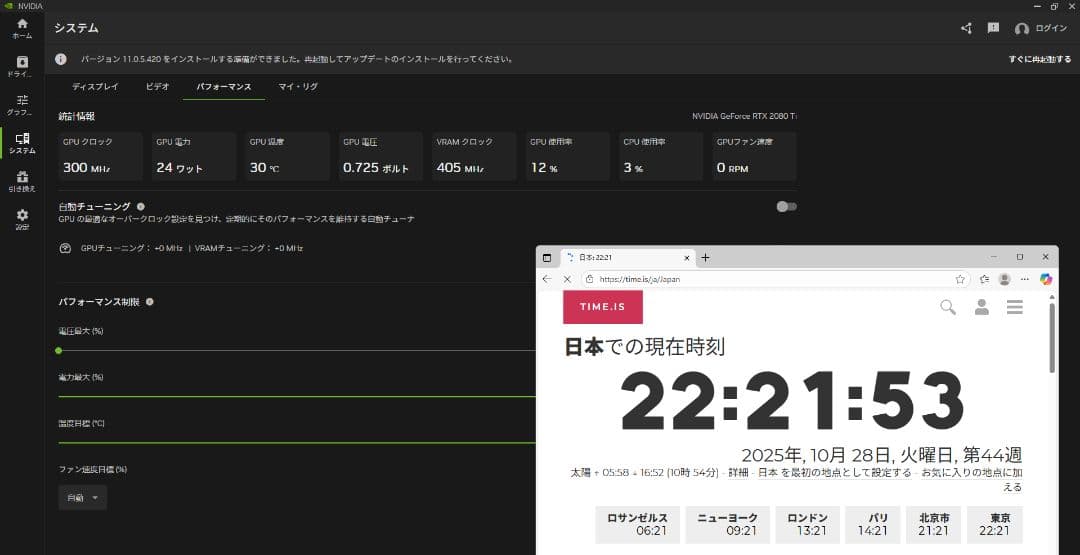Click the time.is search magnifier icon

[948, 307]
